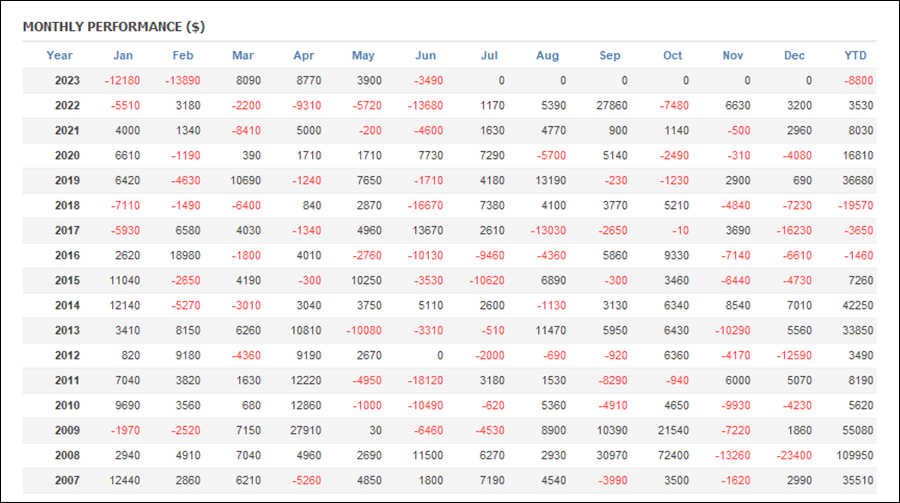Click the 2008 December value -23400
The height and width of the screenshot is (503, 900).
(x=794, y=455)
